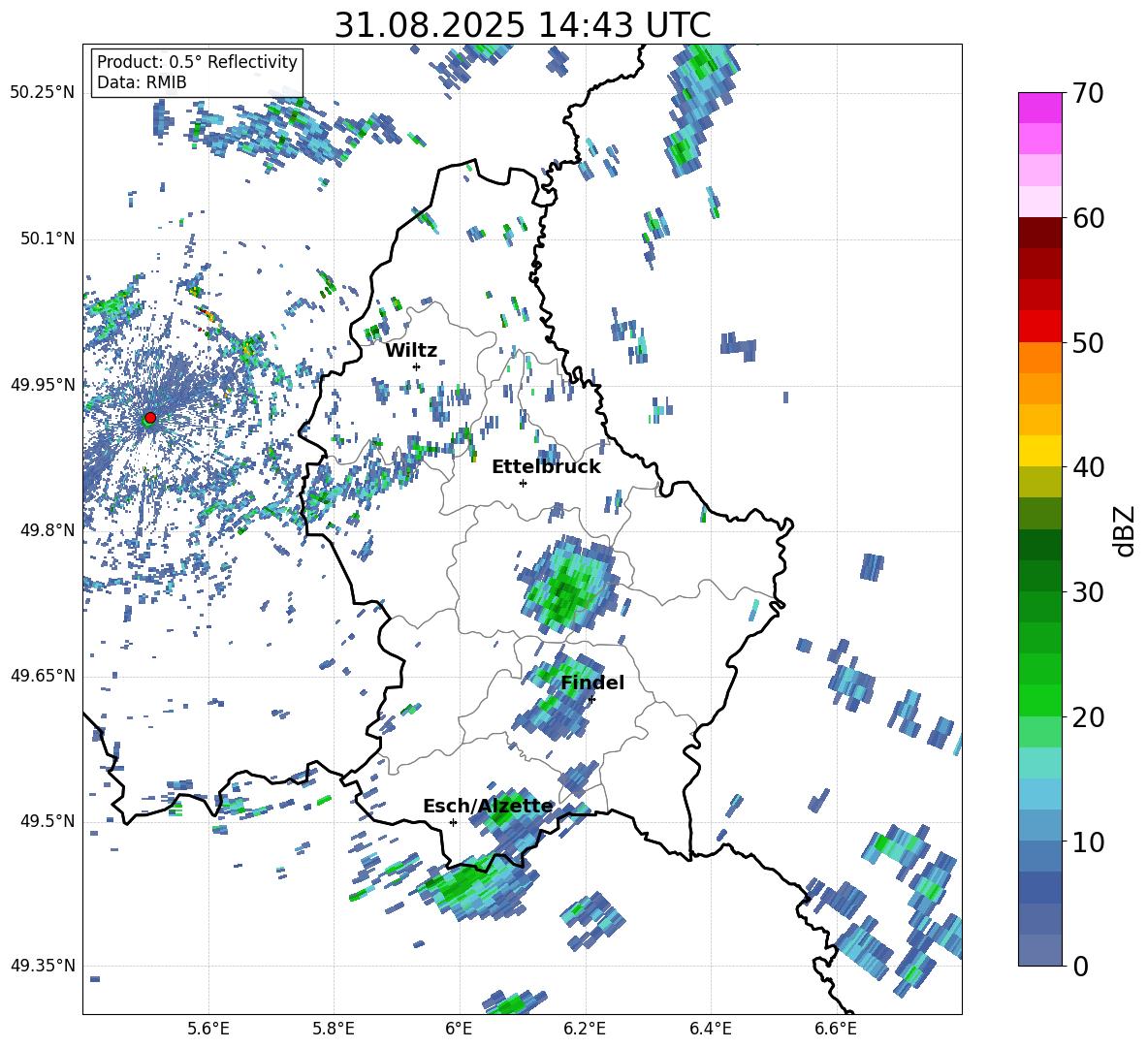Click the rain cell at the southern border below Esch/Alzette

[476, 884]
